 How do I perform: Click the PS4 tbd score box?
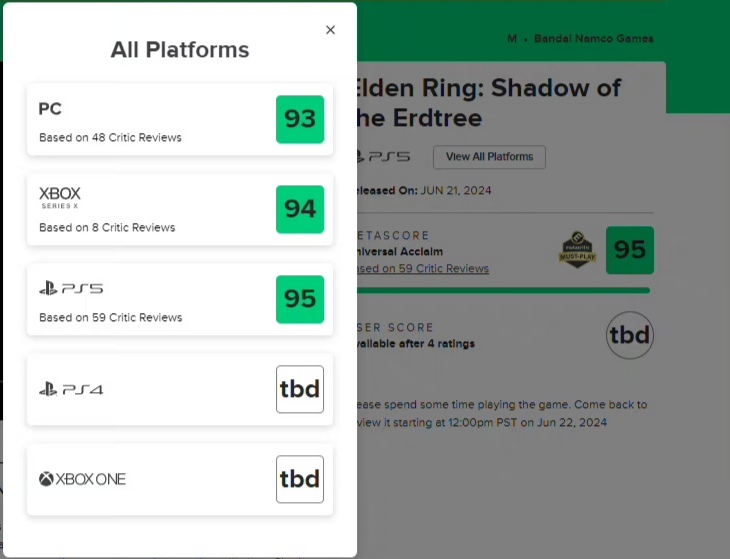pos(300,389)
